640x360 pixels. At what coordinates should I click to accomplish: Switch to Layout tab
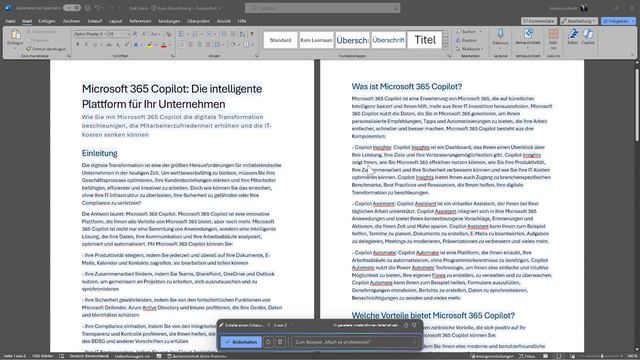[x=116, y=21]
